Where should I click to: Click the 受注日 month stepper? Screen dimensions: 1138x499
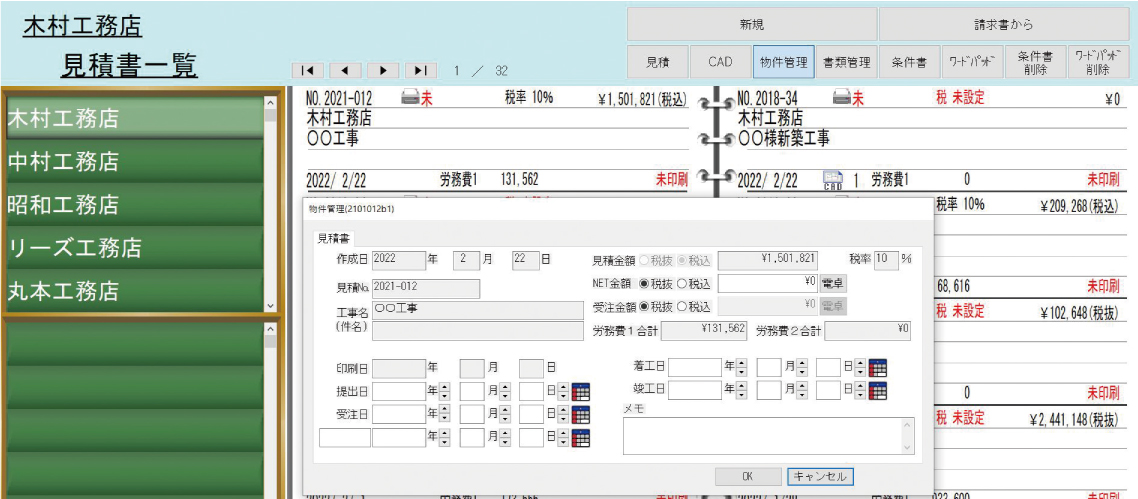(x=503, y=415)
